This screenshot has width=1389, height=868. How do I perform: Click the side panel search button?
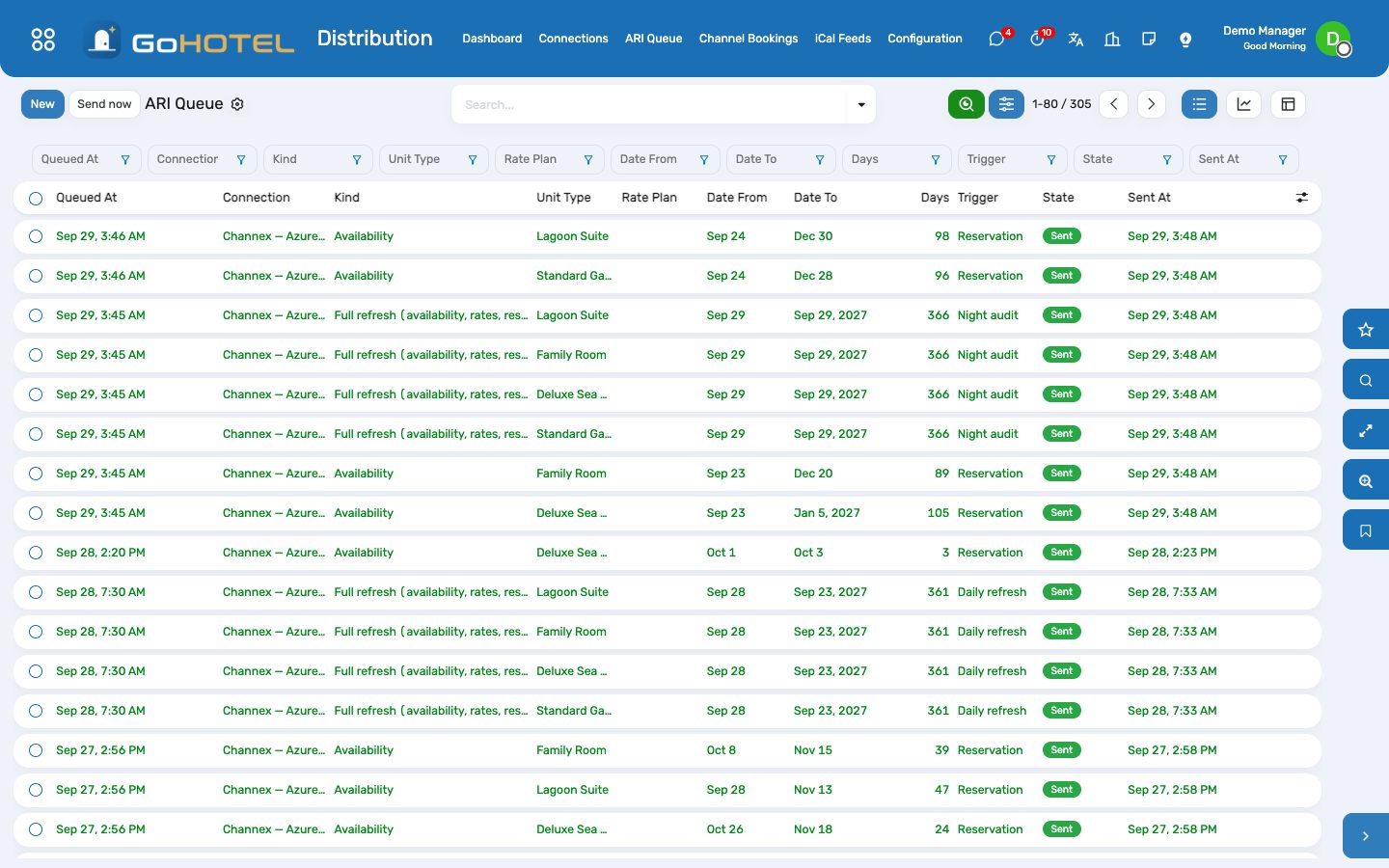point(1366,380)
